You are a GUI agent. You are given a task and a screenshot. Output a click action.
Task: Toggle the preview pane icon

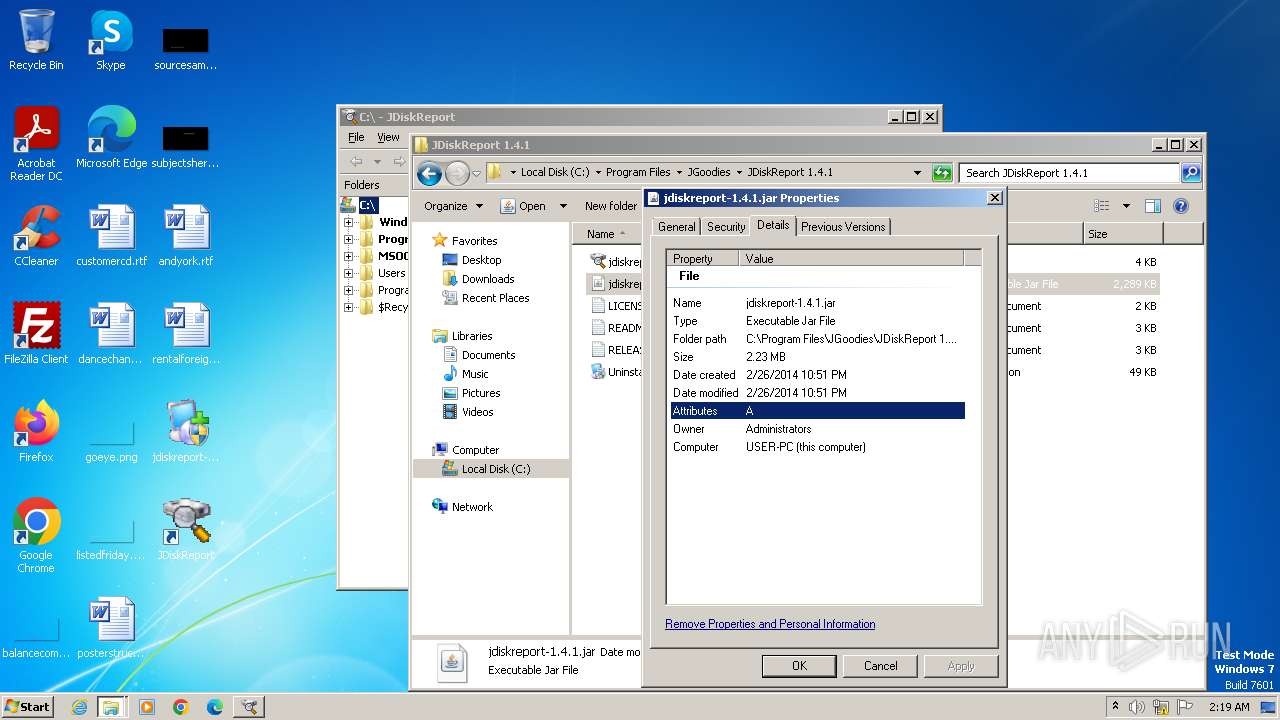[x=1152, y=206]
